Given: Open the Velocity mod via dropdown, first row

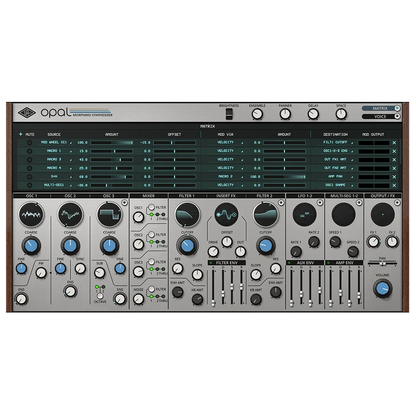Looking at the screenshot, I should point(227,142).
